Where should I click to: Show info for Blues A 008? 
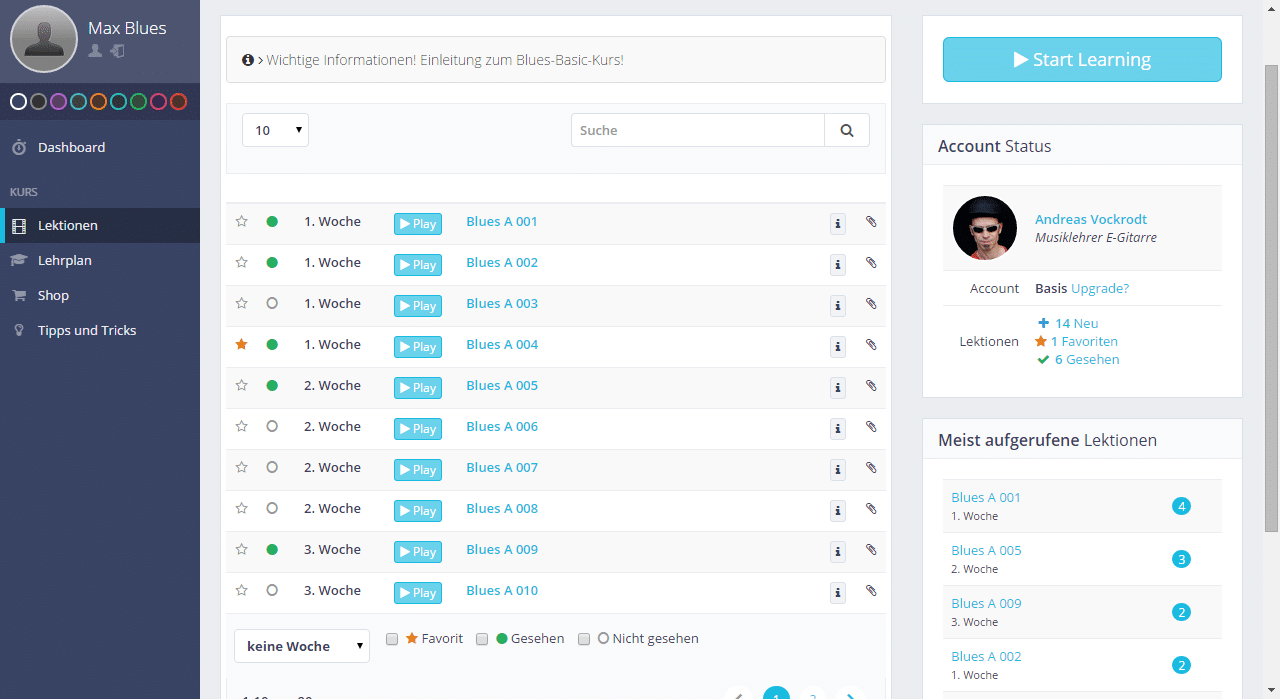tap(838, 510)
